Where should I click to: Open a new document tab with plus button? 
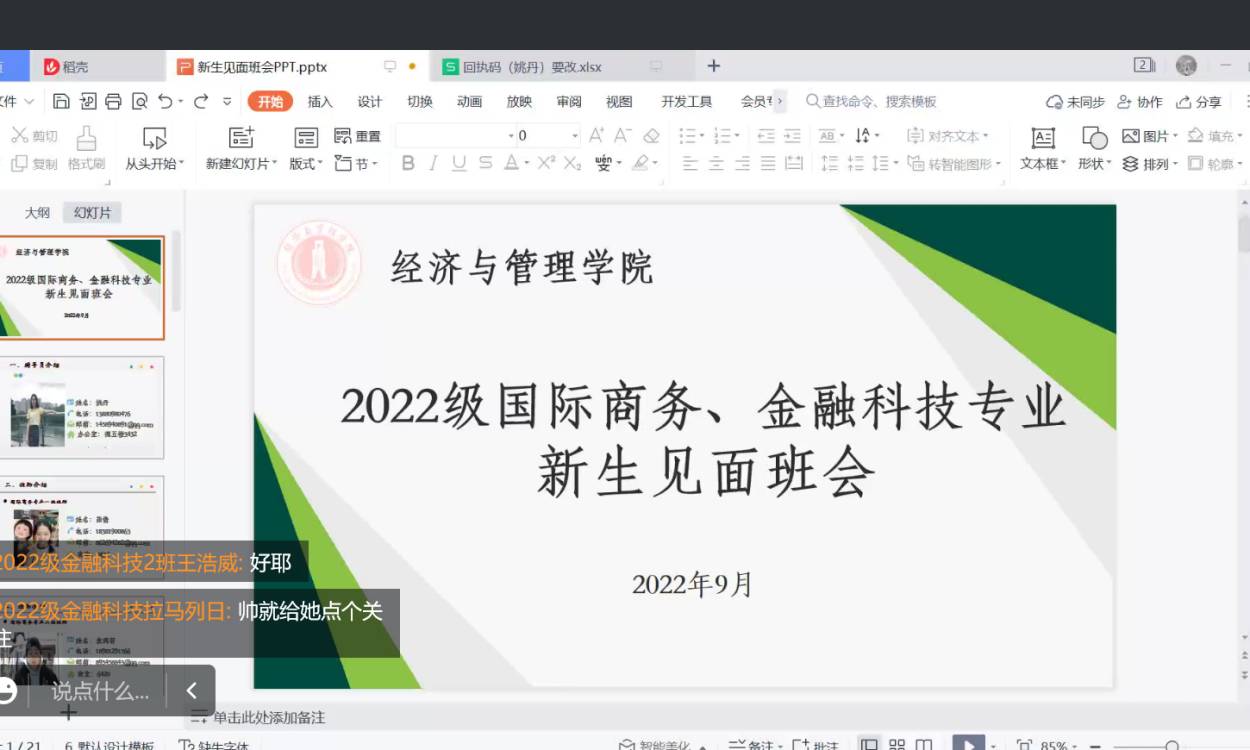[x=714, y=66]
